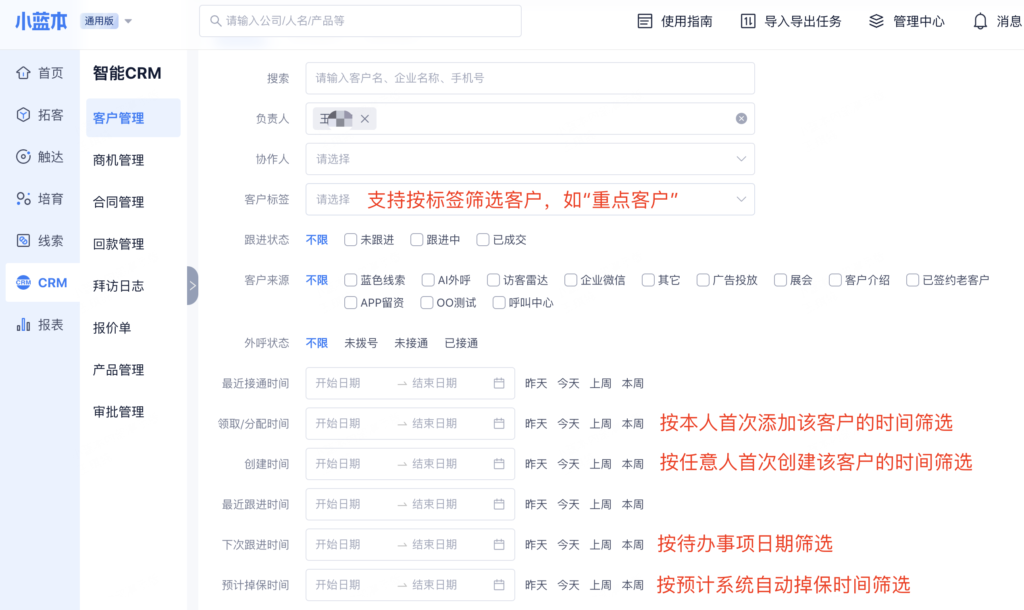Viewport: 1024px width, 610px height.
Task: Click the 报表 chart icon
Action: [x=24, y=325]
